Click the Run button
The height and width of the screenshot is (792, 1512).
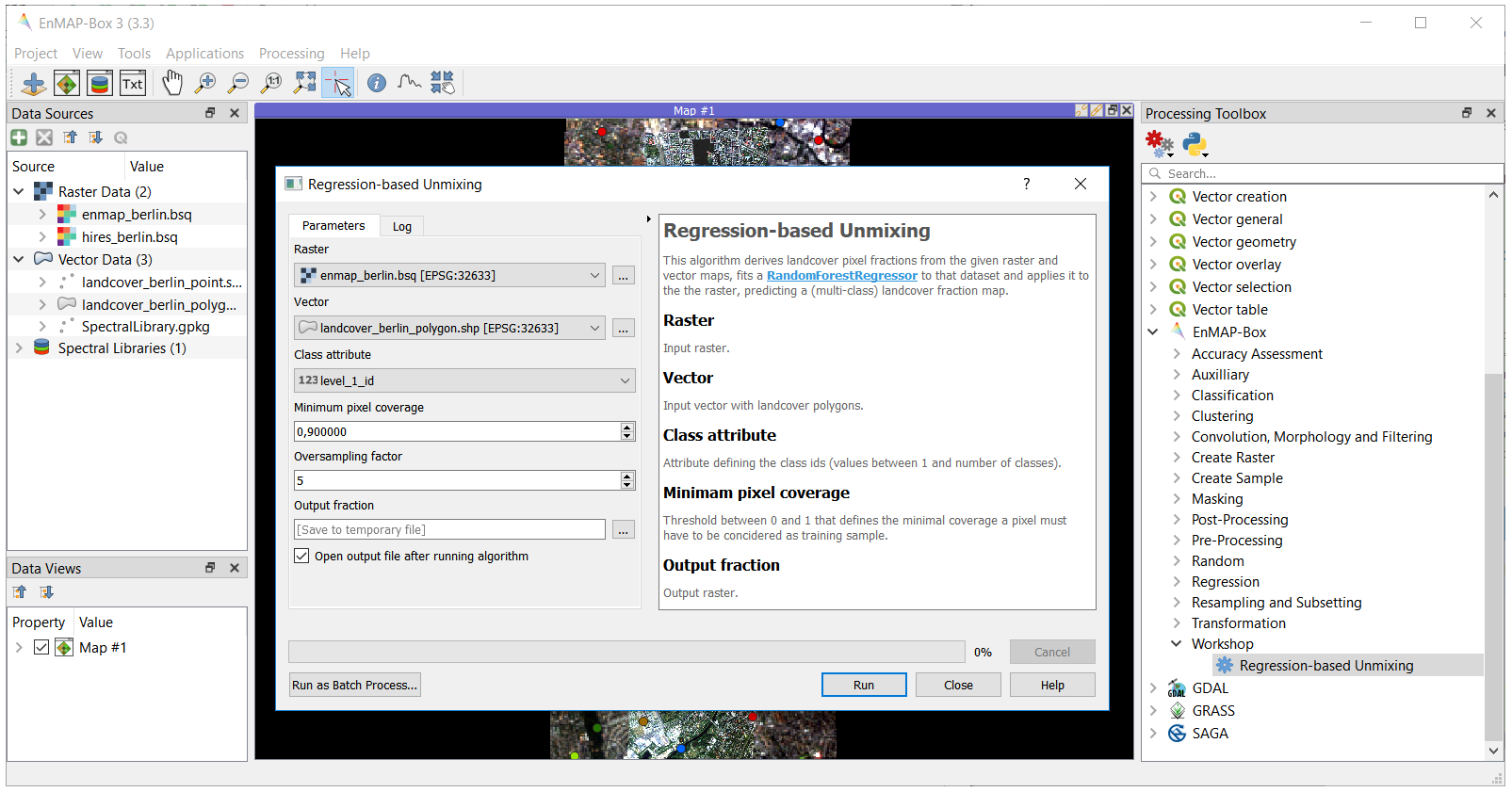(864, 685)
